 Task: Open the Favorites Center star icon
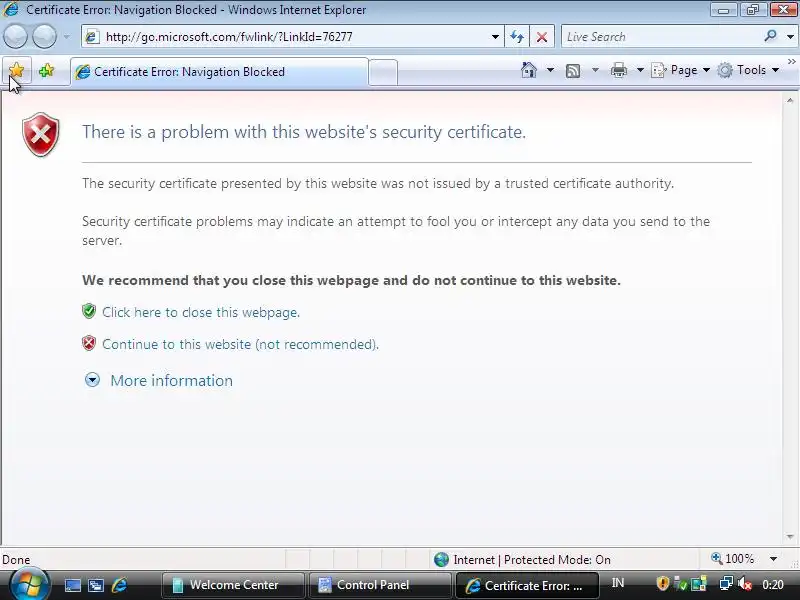click(x=16, y=70)
